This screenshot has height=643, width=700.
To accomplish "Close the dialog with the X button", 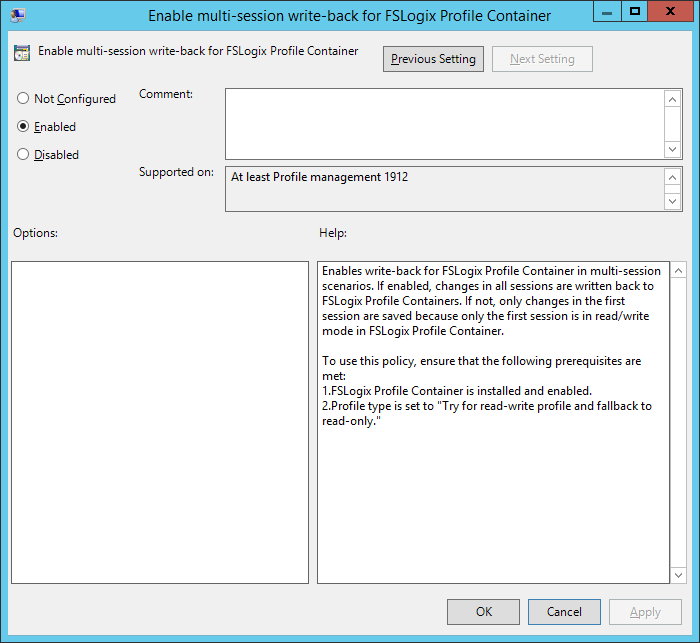I will pos(671,12).
